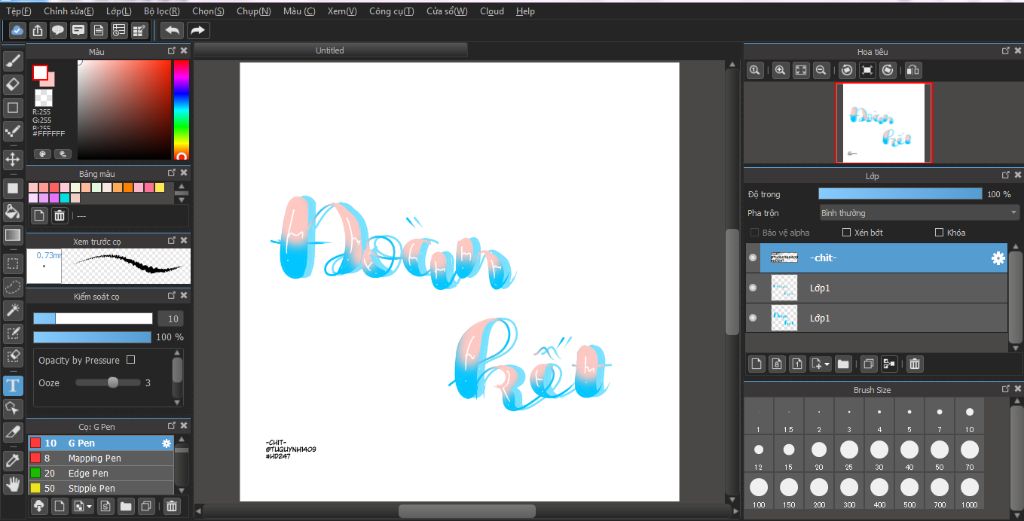Select the Edge Pen brush
This screenshot has height=521, width=1024.
pos(101,473)
